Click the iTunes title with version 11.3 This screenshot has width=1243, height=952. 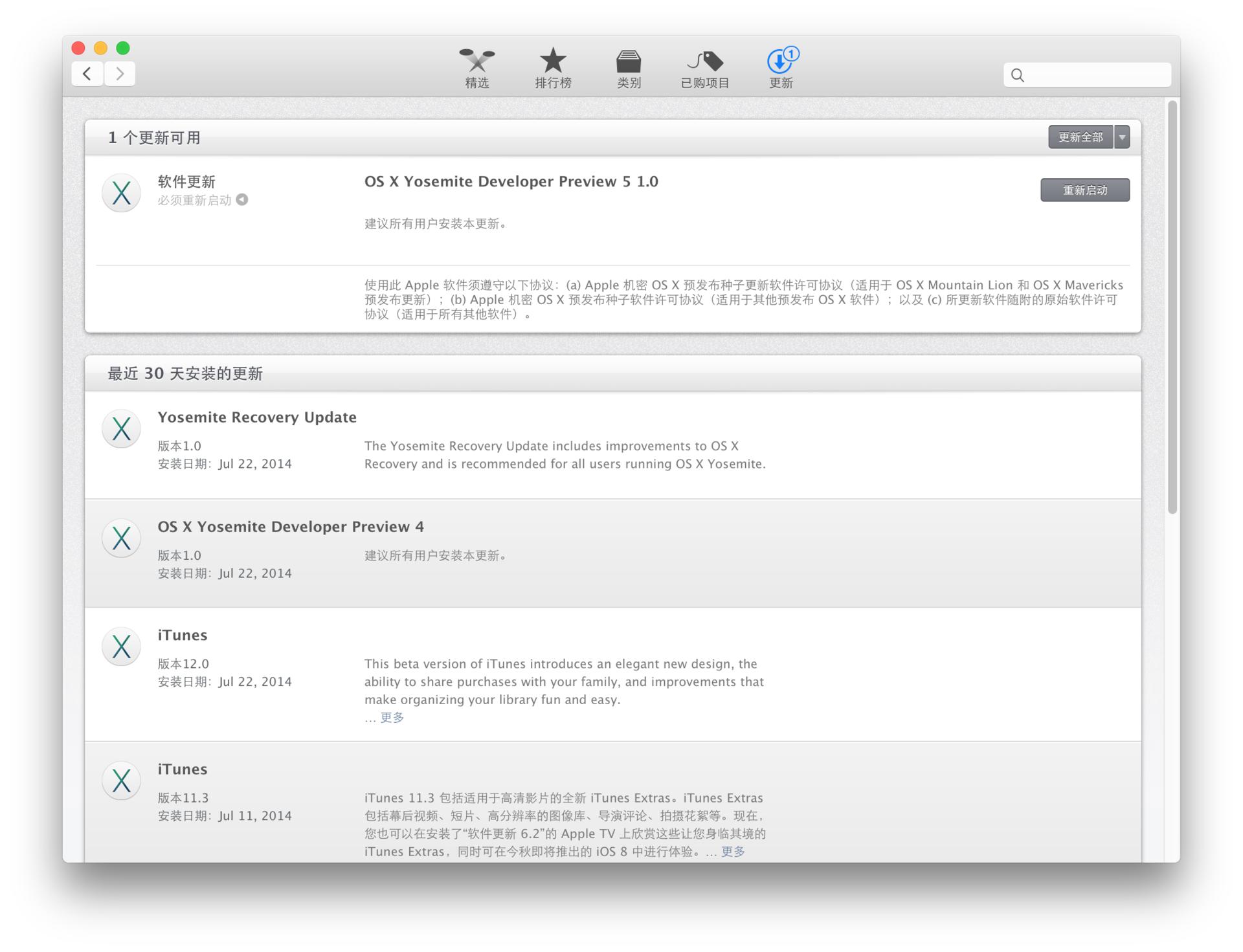tap(183, 769)
